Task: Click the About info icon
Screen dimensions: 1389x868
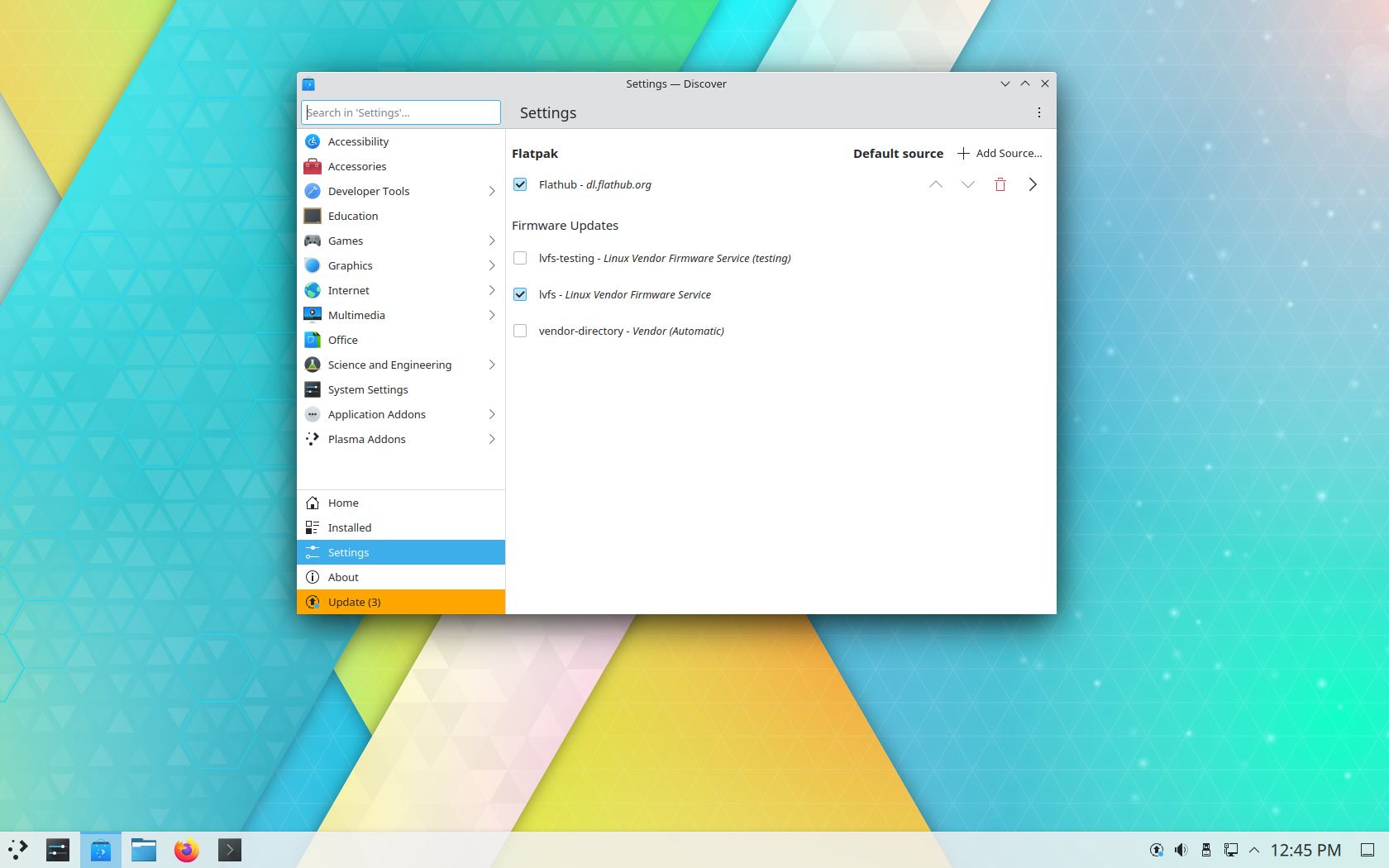Action: (313, 577)
